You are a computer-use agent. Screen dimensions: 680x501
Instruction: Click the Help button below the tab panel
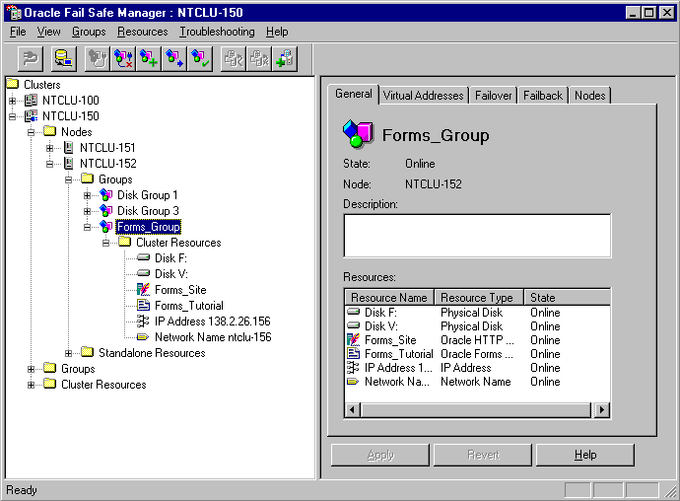point(585,455)
